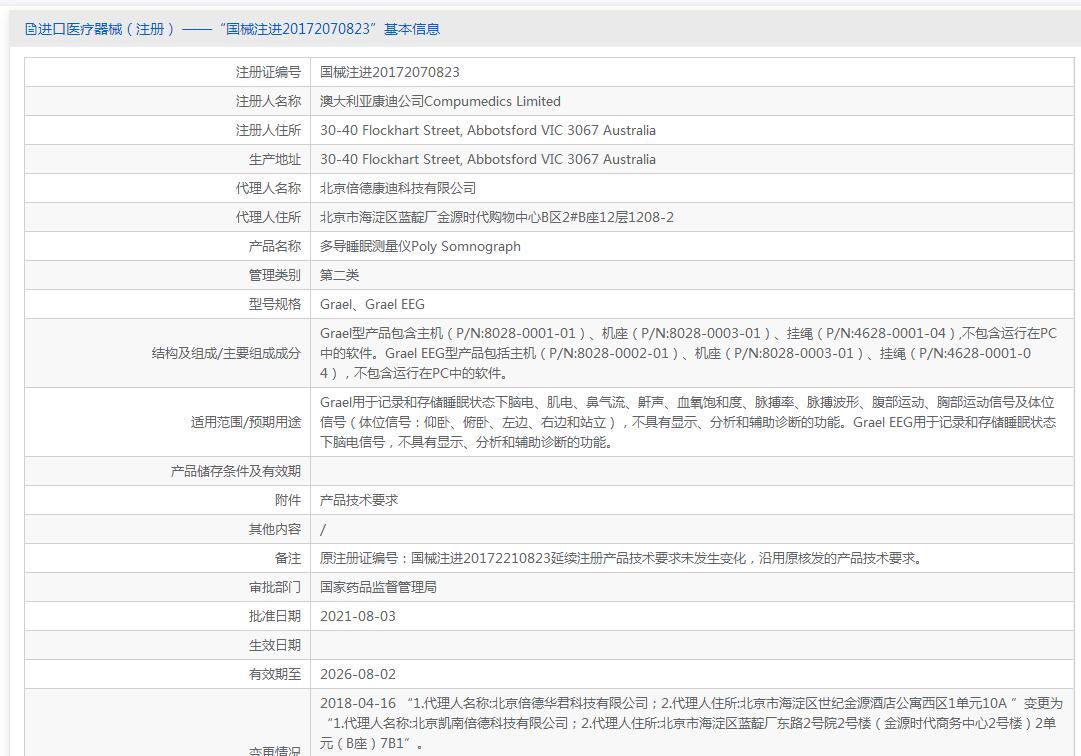Click the empty 产品储存条件及有效期 value cell

690,471
